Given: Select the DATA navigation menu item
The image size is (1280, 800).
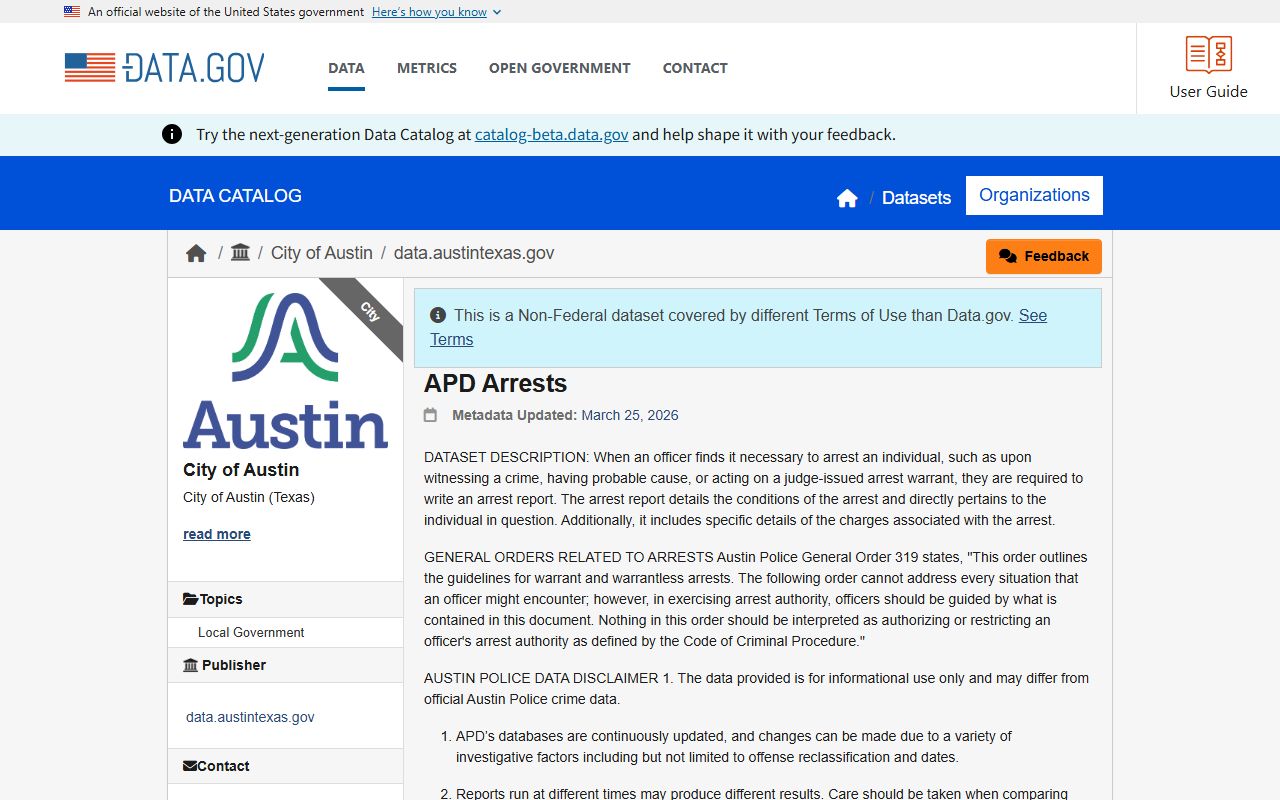Looking at the screenshot, I should (346, 68).
